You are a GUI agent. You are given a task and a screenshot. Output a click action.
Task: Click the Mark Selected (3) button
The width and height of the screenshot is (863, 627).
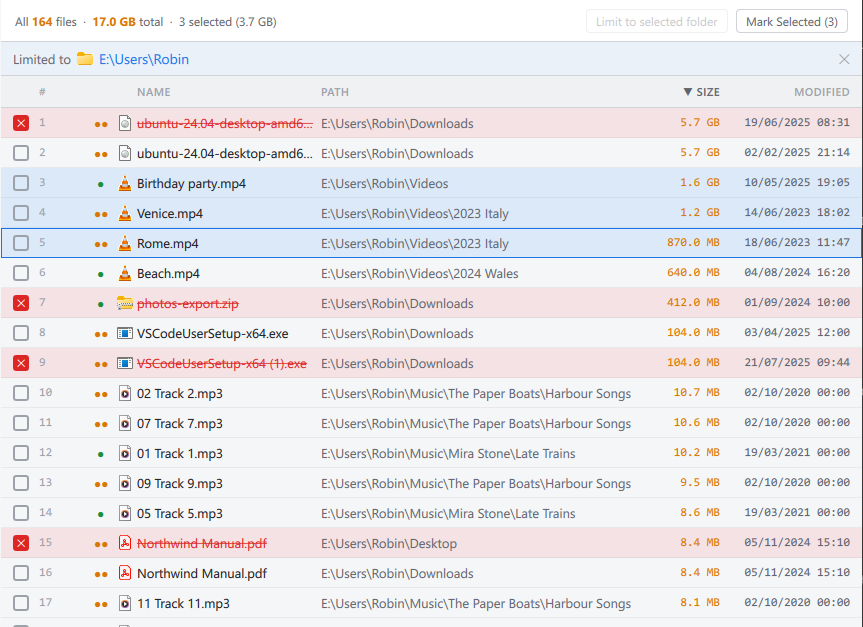pos(791,21)
